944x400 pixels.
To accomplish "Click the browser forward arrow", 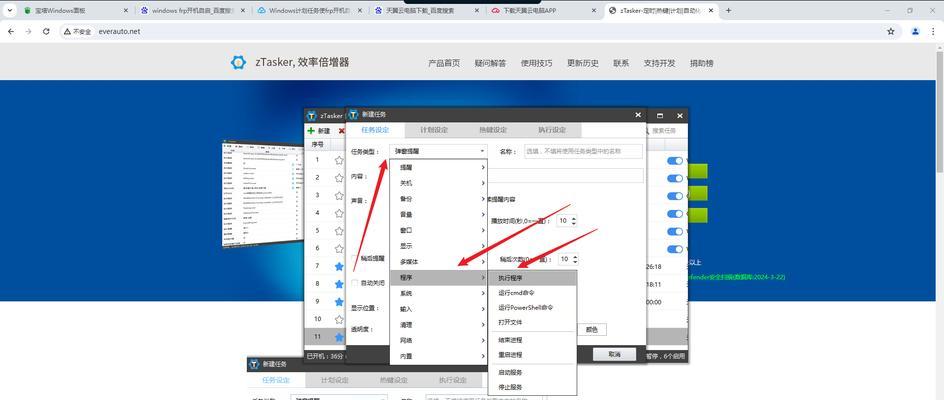I will coord(28,31).
